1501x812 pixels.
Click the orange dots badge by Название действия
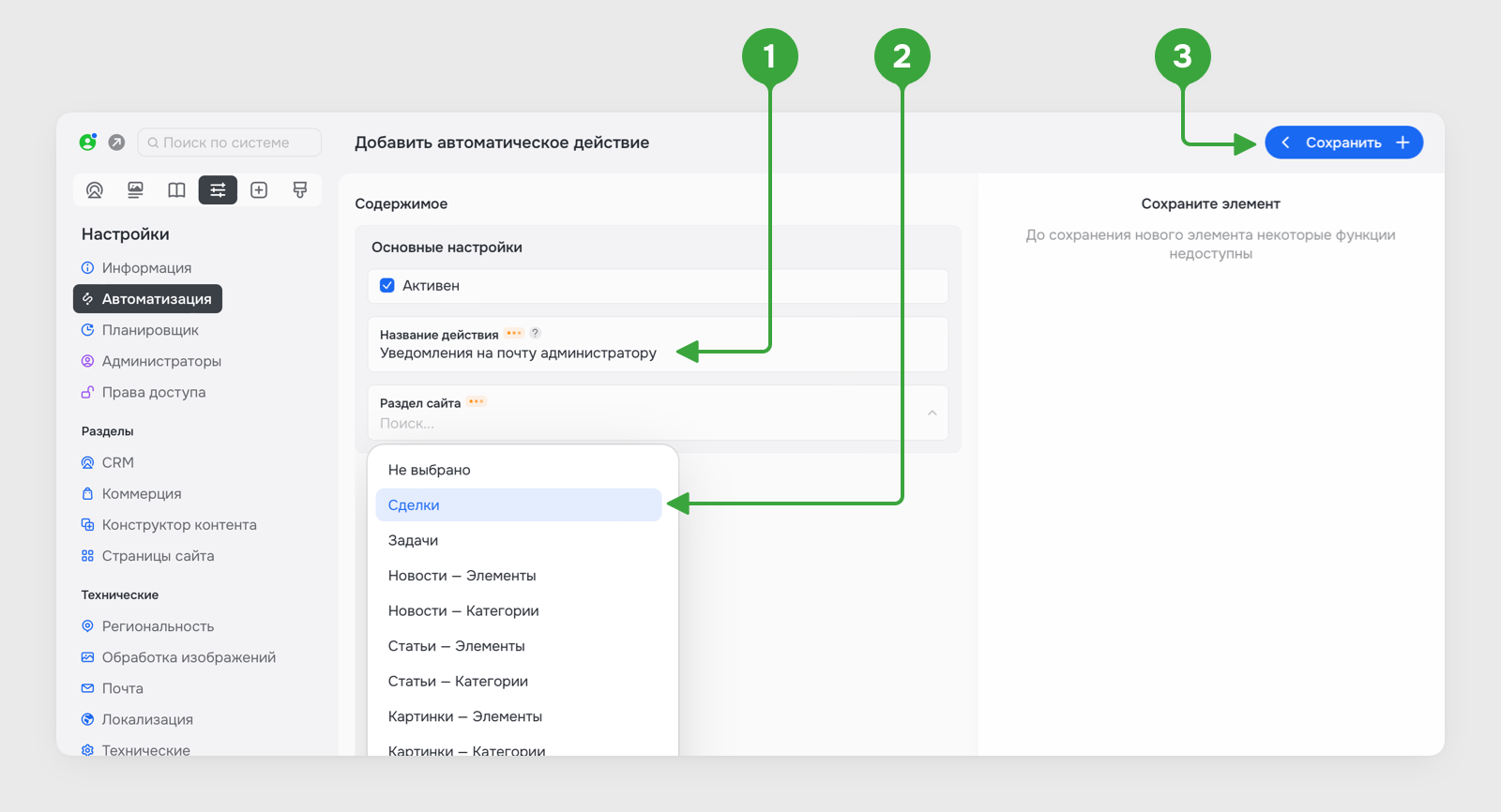click(x=514, y=333)
